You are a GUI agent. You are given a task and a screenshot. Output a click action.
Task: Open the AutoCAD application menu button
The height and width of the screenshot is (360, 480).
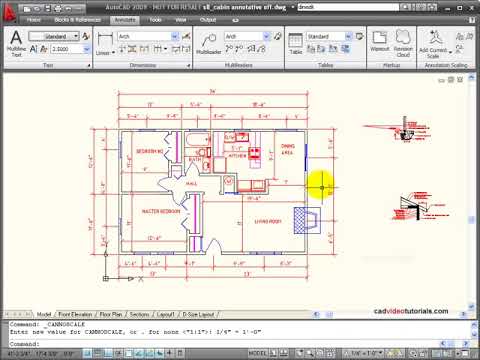coord(10,13)
